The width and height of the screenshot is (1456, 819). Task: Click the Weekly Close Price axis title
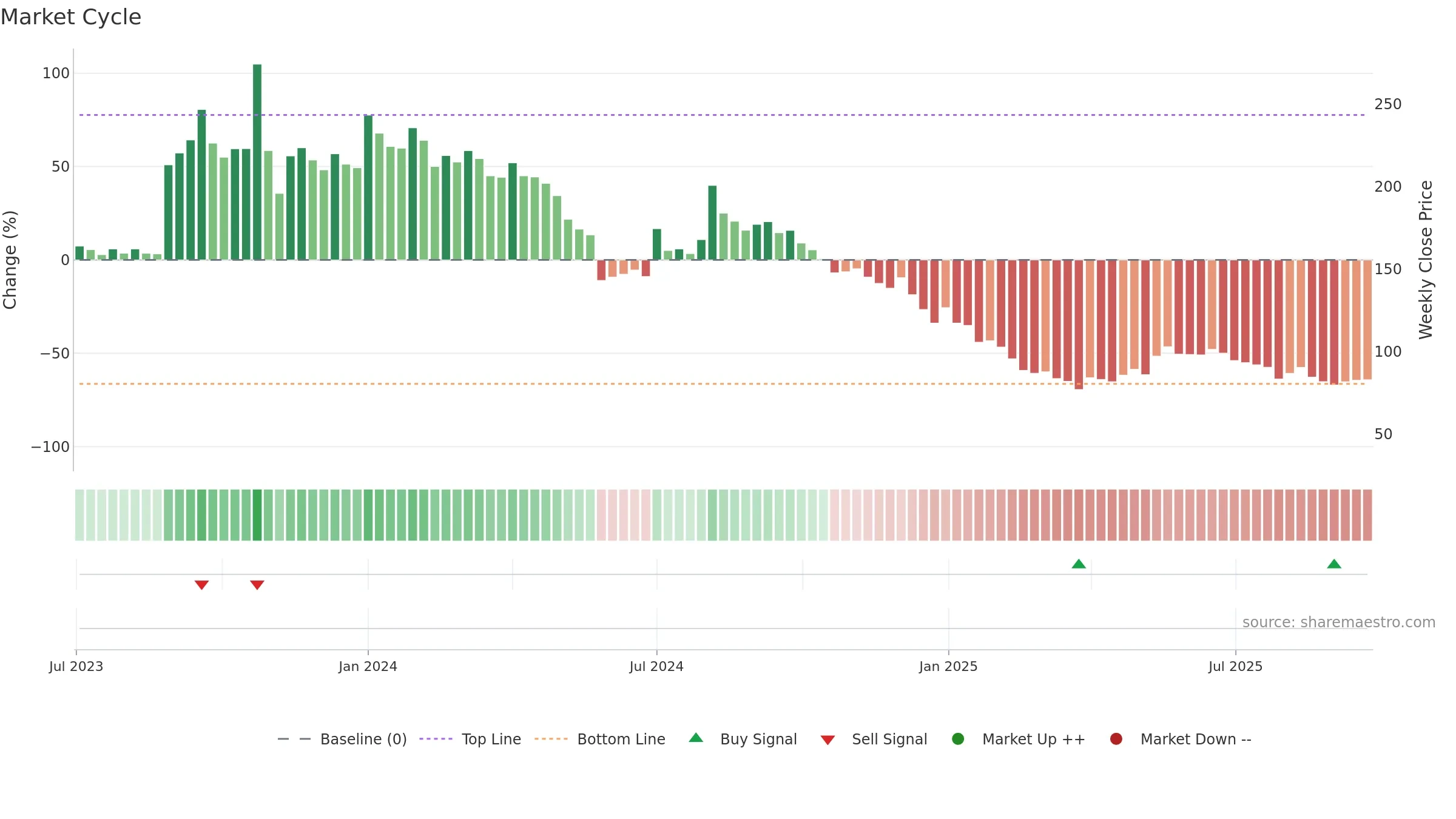pos(1426,260)
